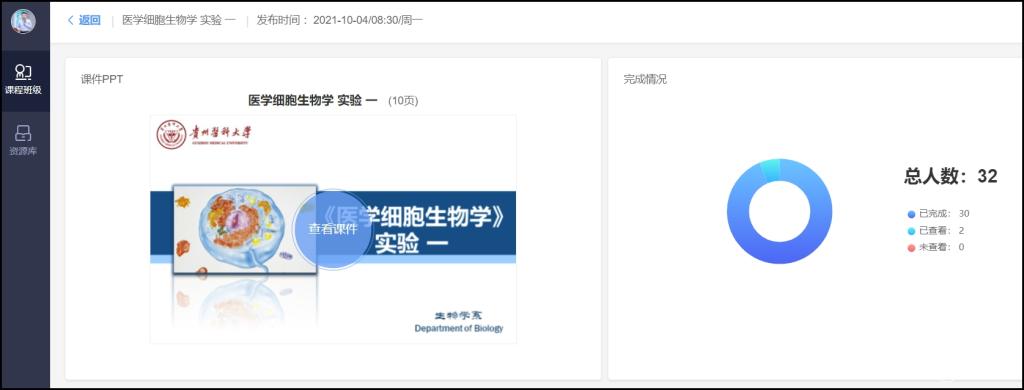Select the red 未查看 legend dot
Image resolution: width=1024 pixels, height=390 pixels.
pyautogui.click(x=912, y=248)
